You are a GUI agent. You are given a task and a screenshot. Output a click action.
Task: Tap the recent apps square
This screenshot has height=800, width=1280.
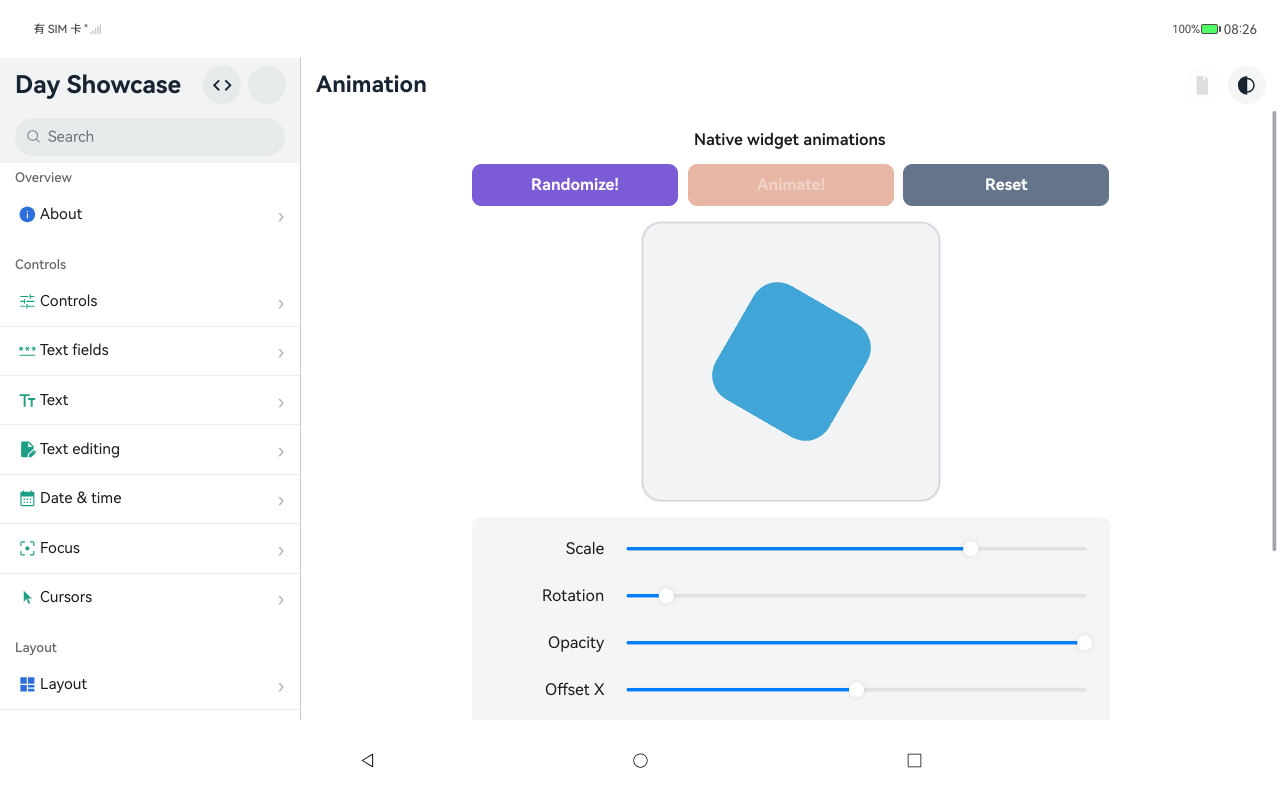coord(914,760)
